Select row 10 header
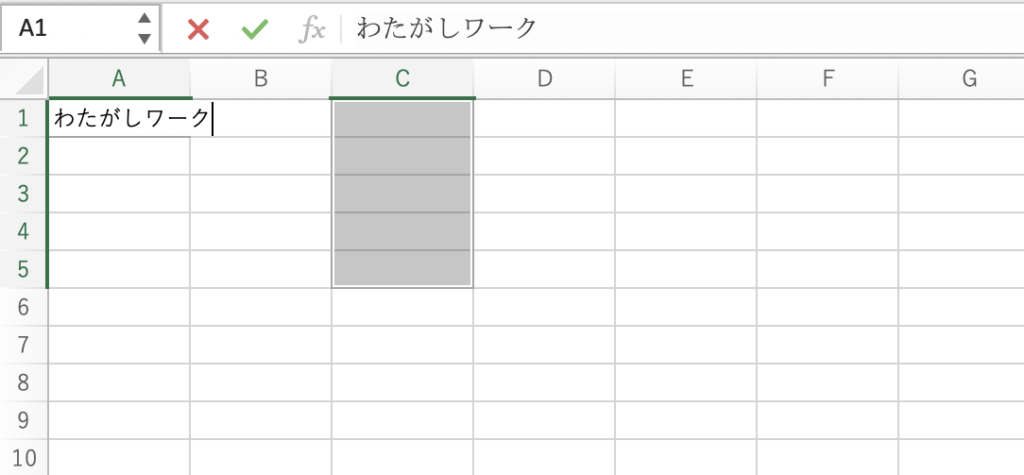Viewport: 1024px width, 475px height. [22, 459]
